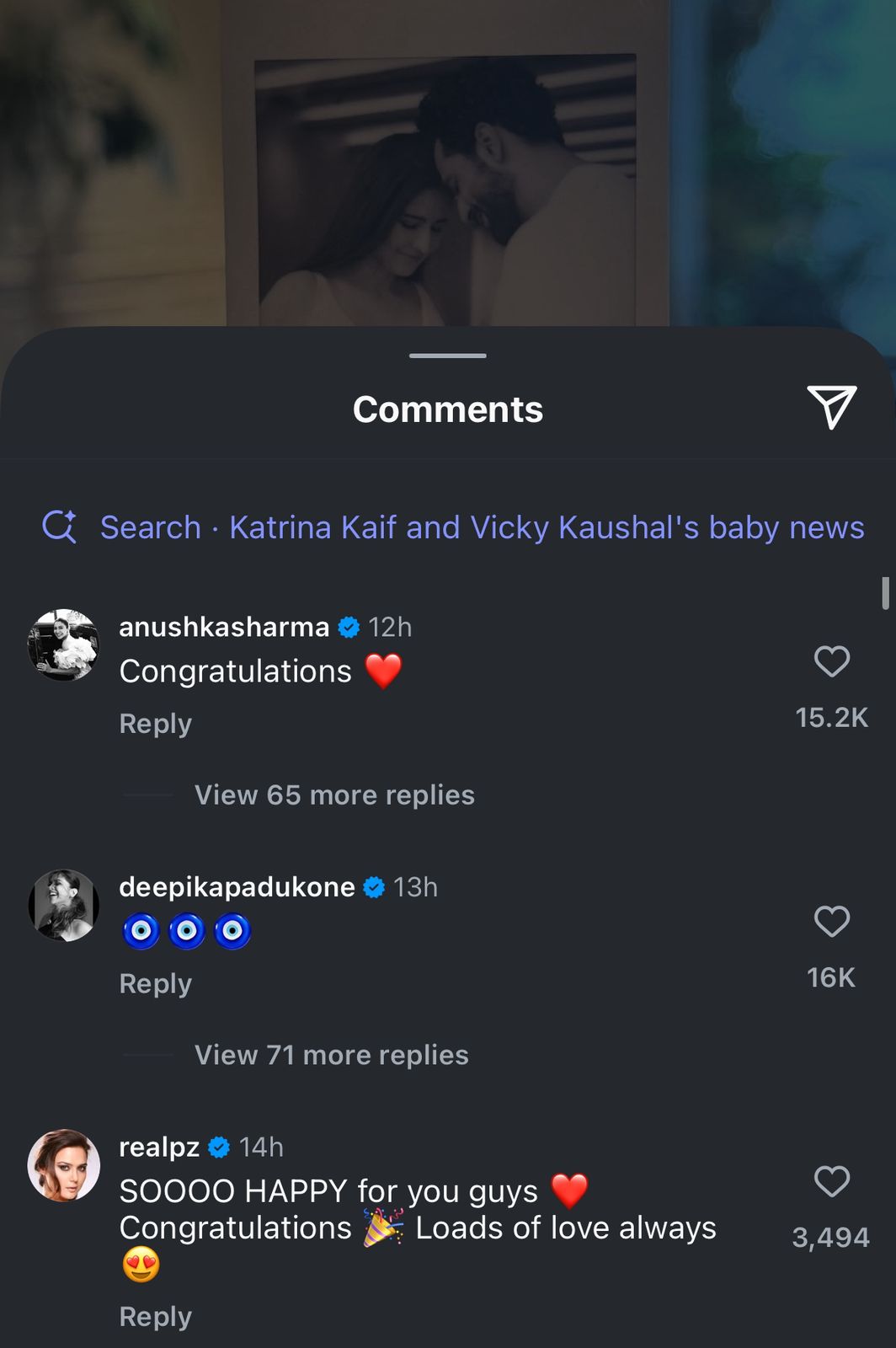Reply to deepikapadukone's comment
896x1348 pixels.
pos(156,983)
